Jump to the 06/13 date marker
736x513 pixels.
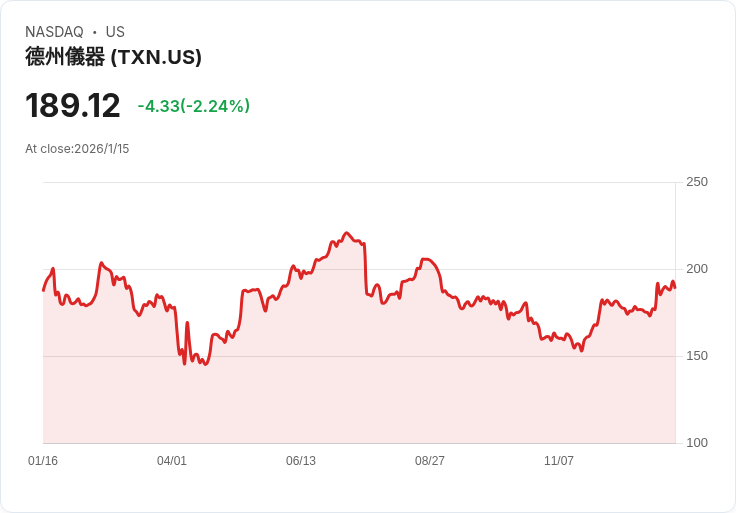[301, 461]
